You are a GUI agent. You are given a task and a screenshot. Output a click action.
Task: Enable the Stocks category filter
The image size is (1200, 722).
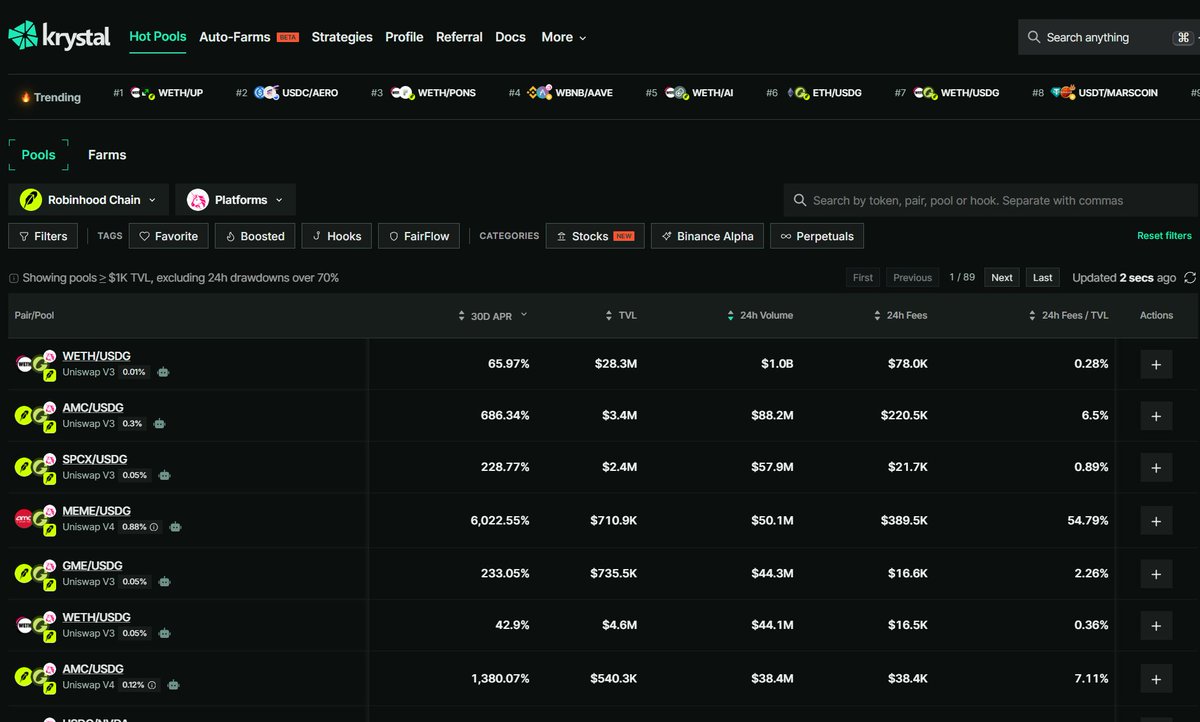click(595, 236)
